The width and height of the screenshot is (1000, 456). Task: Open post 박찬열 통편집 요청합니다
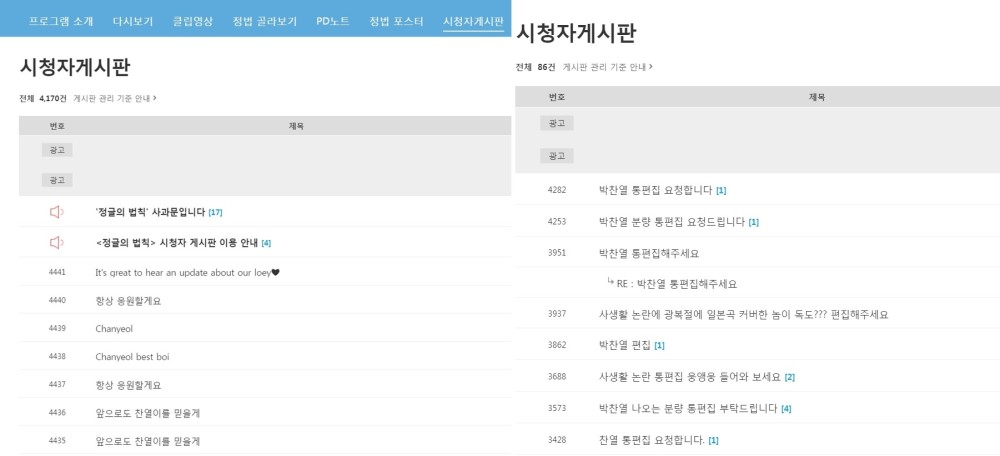coord(656,189)
